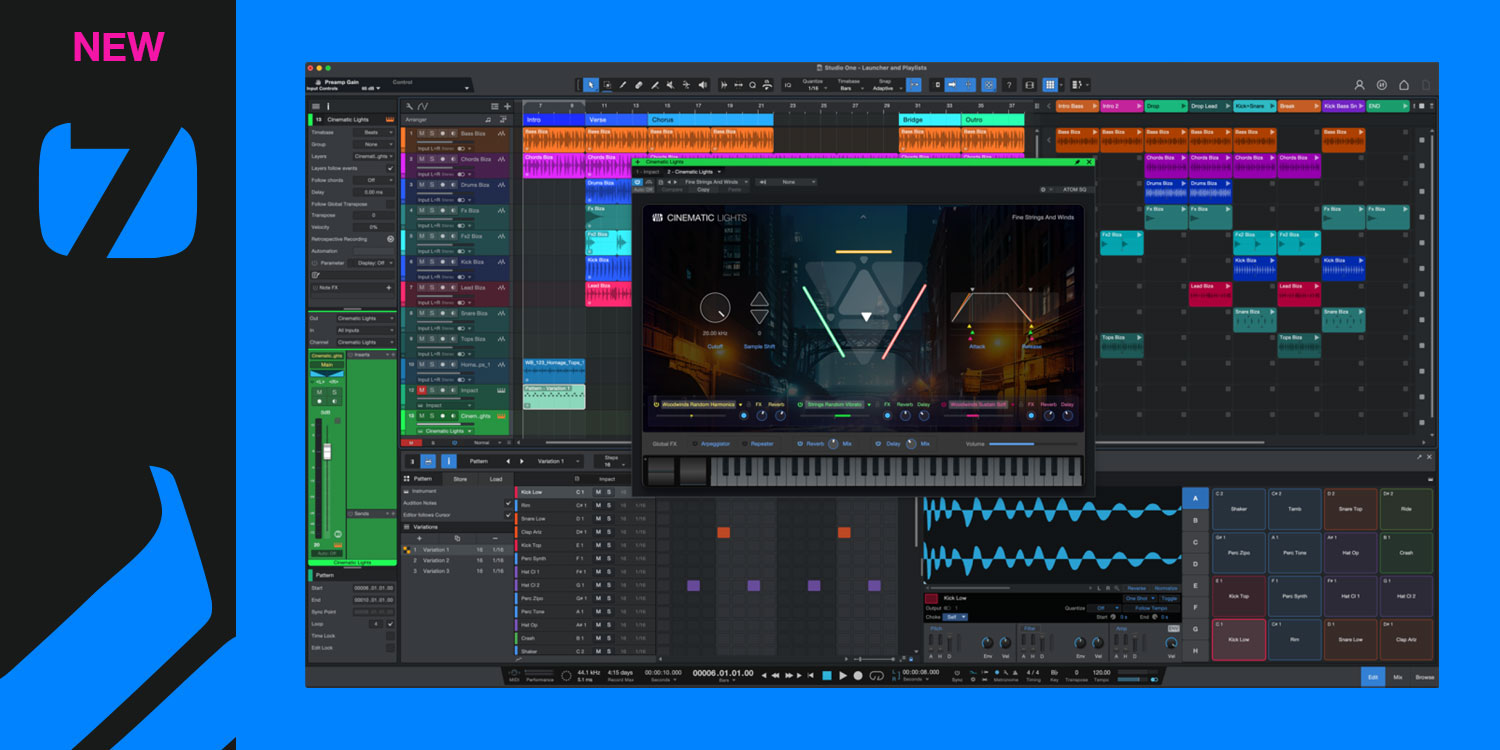Click the Normalize button
Viewport: 1500px width, 750px height.
pos(1166,588)
